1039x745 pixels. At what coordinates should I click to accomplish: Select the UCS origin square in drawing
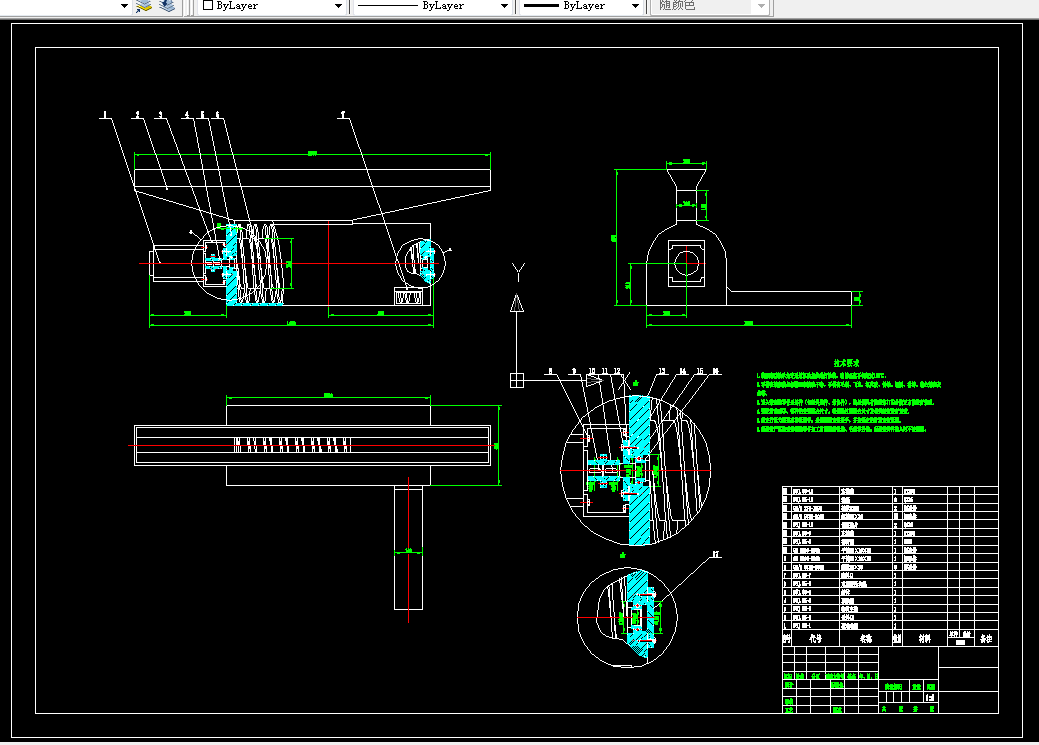(x=517, y=380)
